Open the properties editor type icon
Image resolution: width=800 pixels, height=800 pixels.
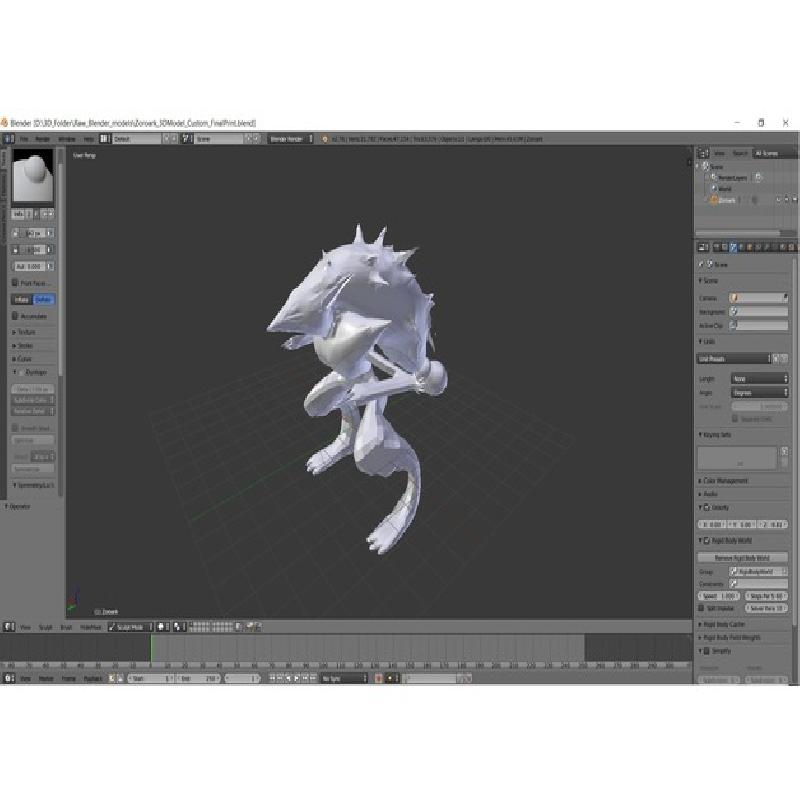[703, 247]
